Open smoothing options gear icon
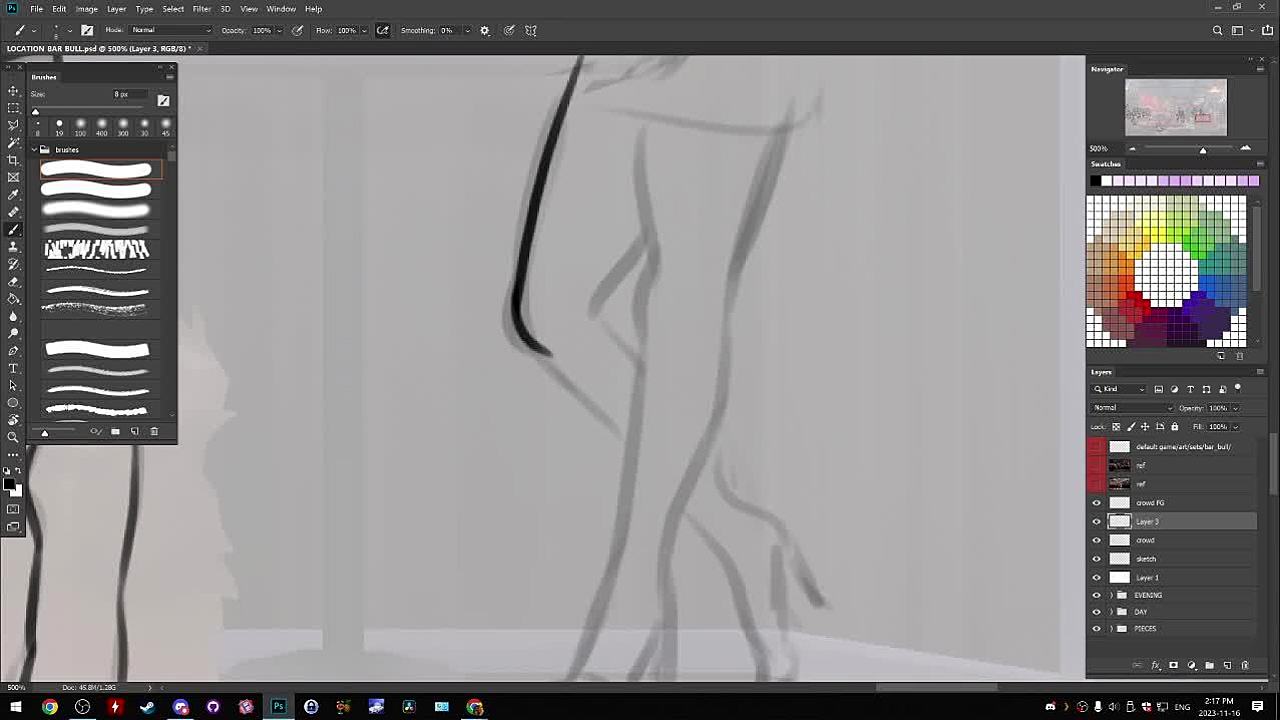 tap(485, 30)
